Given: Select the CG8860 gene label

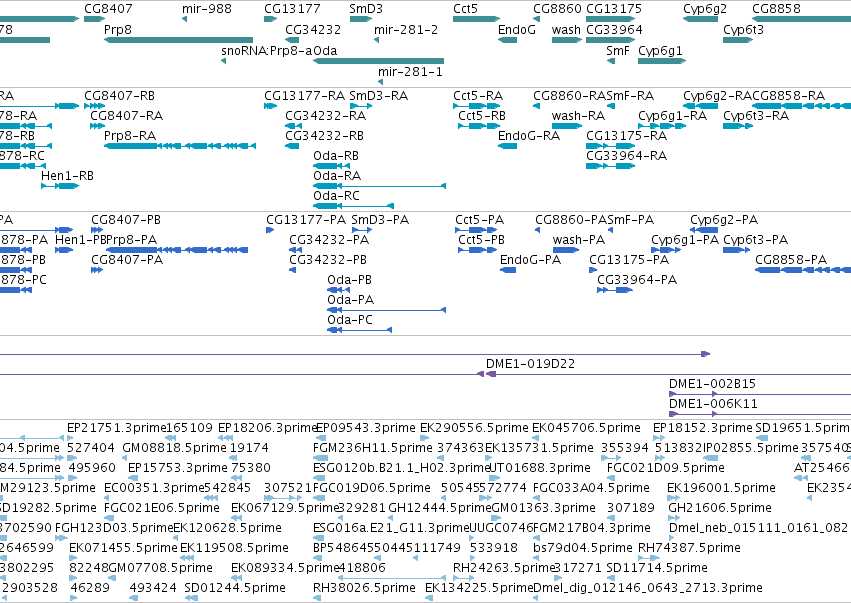Looking at the screenshot, I should coord(557,9).
